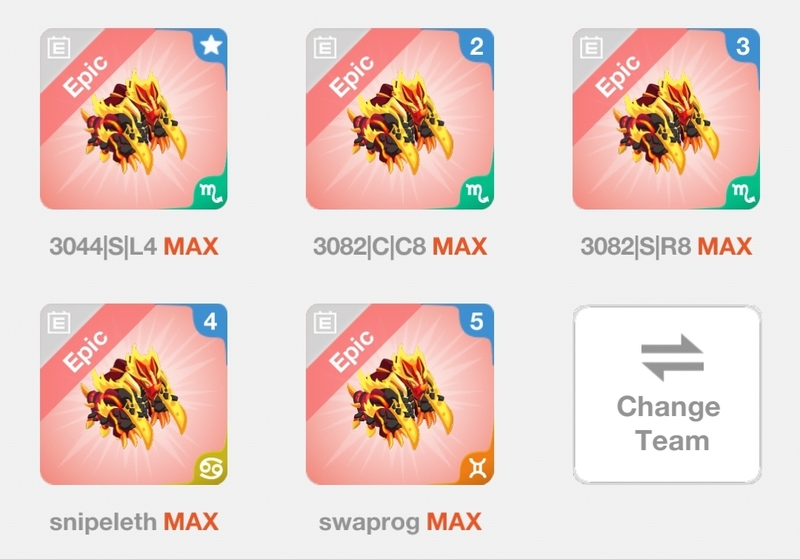Click the Change Team button
800x559 pixels.
click(667, 394)
